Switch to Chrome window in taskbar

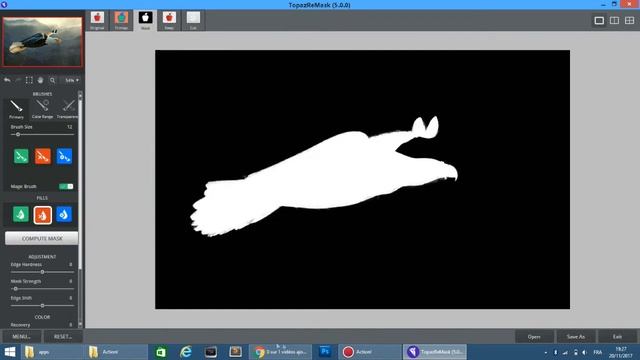(280, 352)
